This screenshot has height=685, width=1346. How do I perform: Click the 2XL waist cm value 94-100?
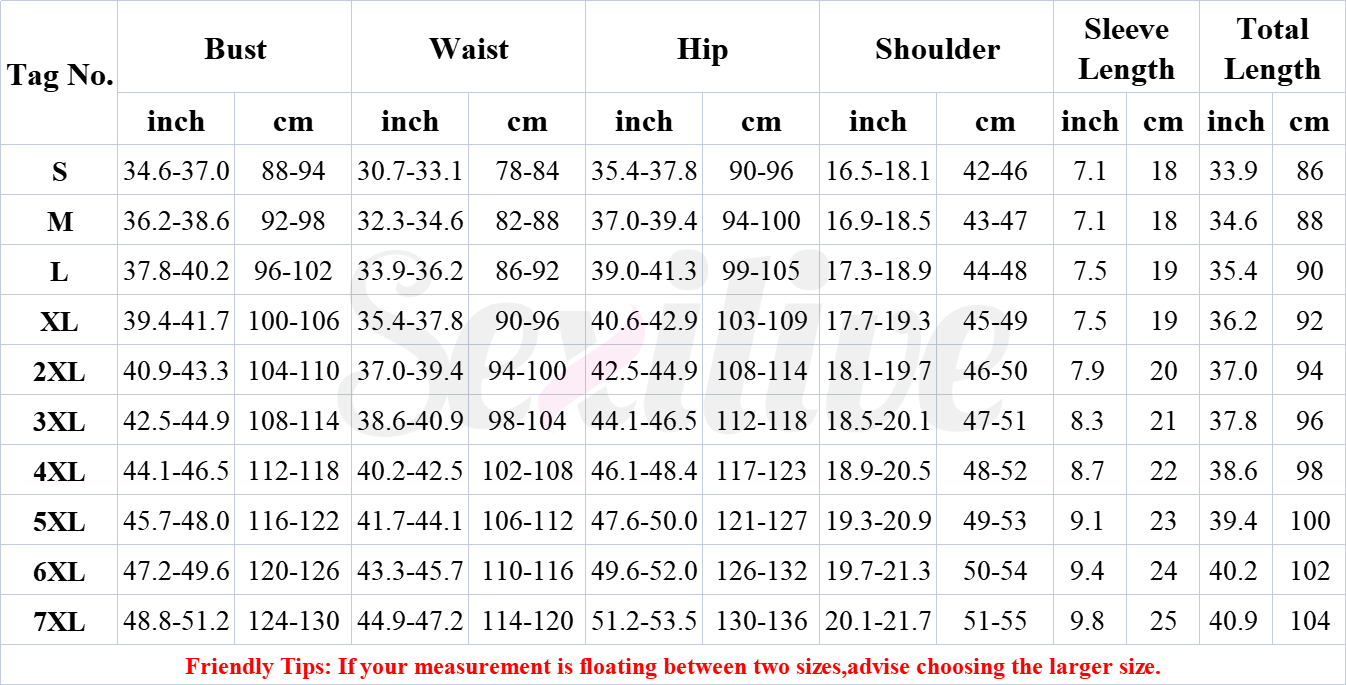click(527, 371)
